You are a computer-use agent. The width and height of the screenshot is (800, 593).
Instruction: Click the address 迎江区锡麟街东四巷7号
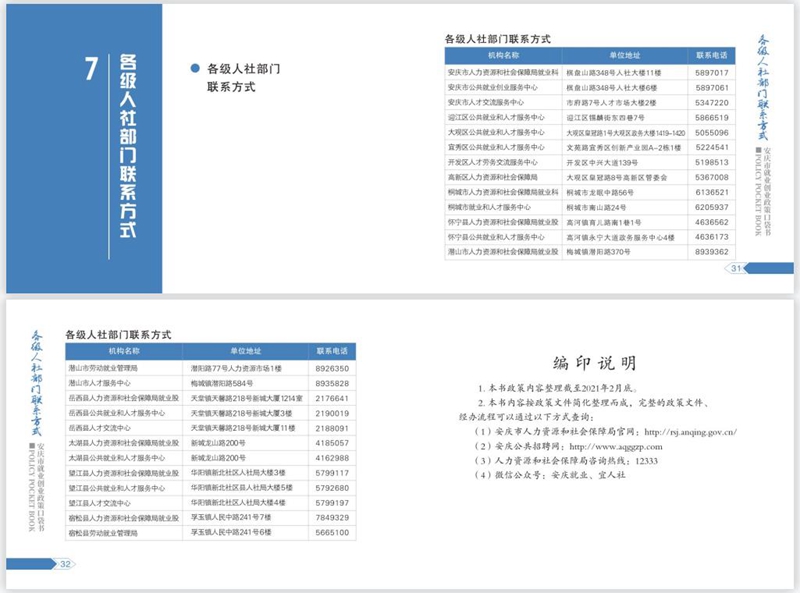pos(606,117)
